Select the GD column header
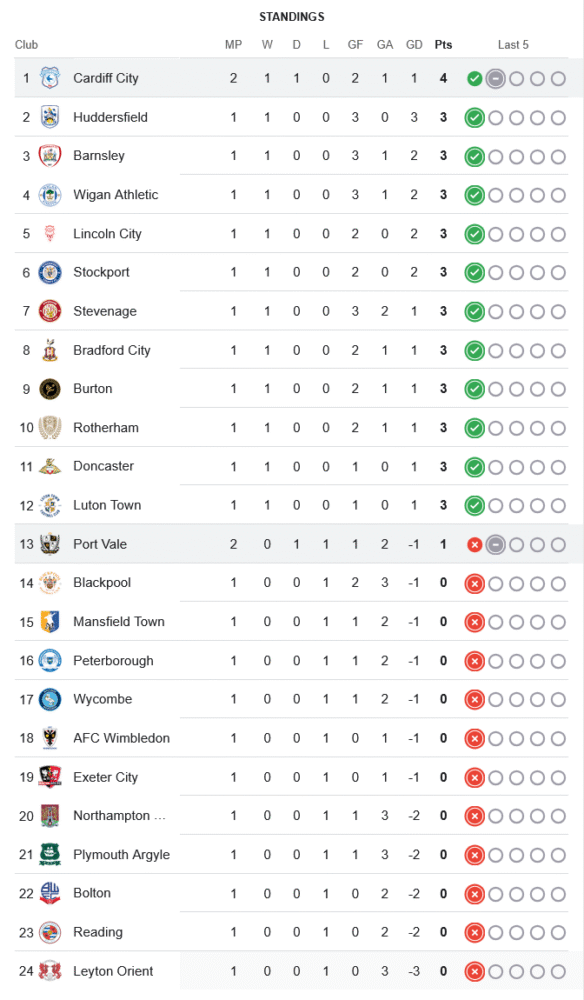 [414, 45]
